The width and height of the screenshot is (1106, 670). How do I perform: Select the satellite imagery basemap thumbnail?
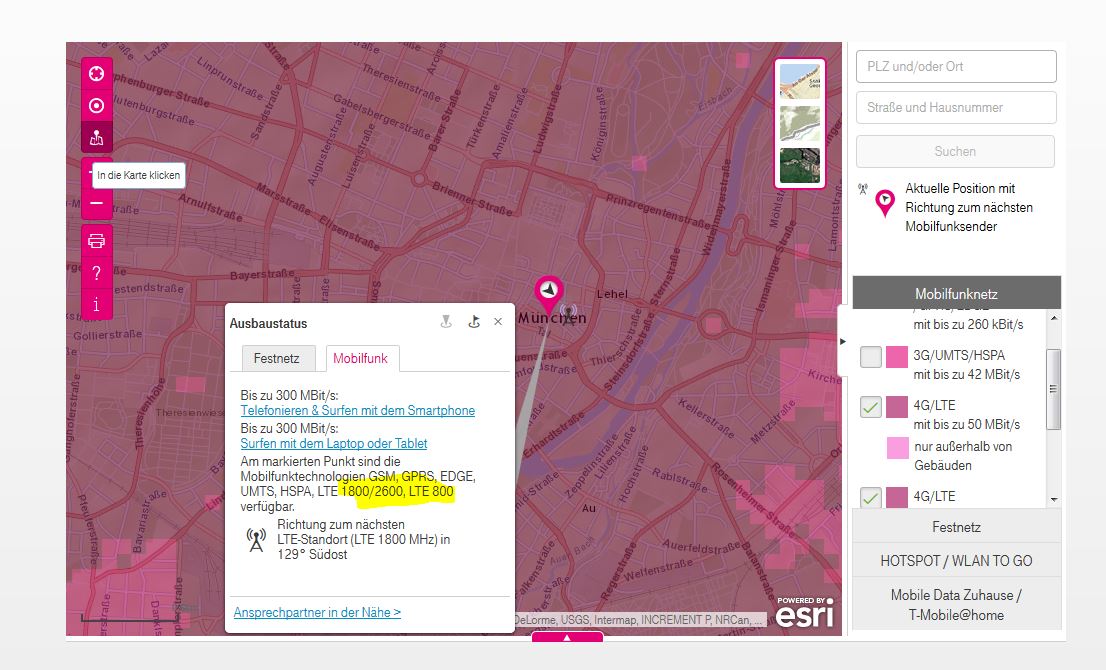[800, 164]
